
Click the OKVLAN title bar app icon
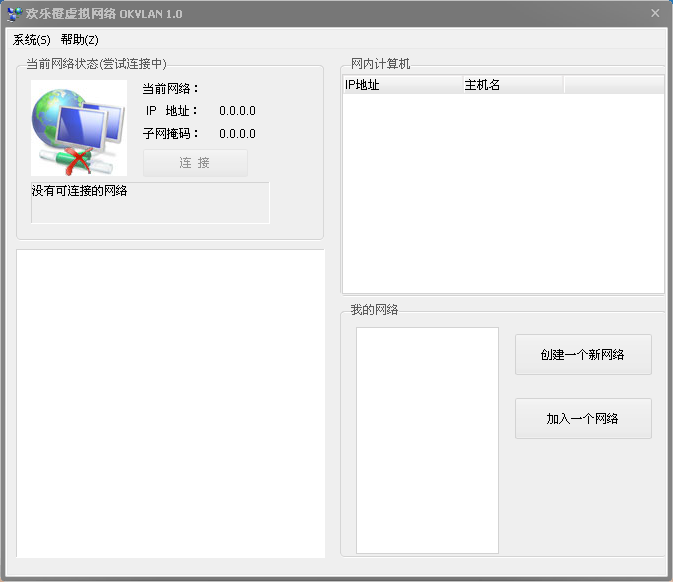15,14
